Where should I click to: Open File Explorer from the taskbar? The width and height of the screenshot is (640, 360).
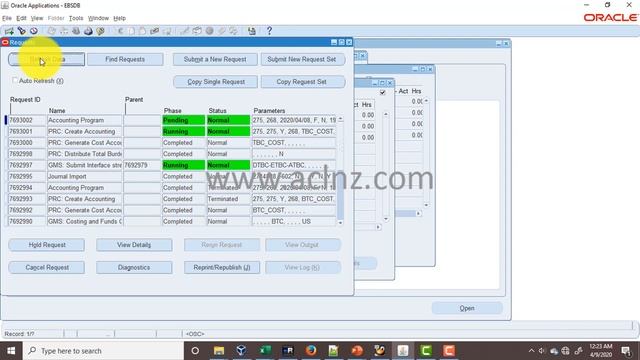click(x=219, y=351)
